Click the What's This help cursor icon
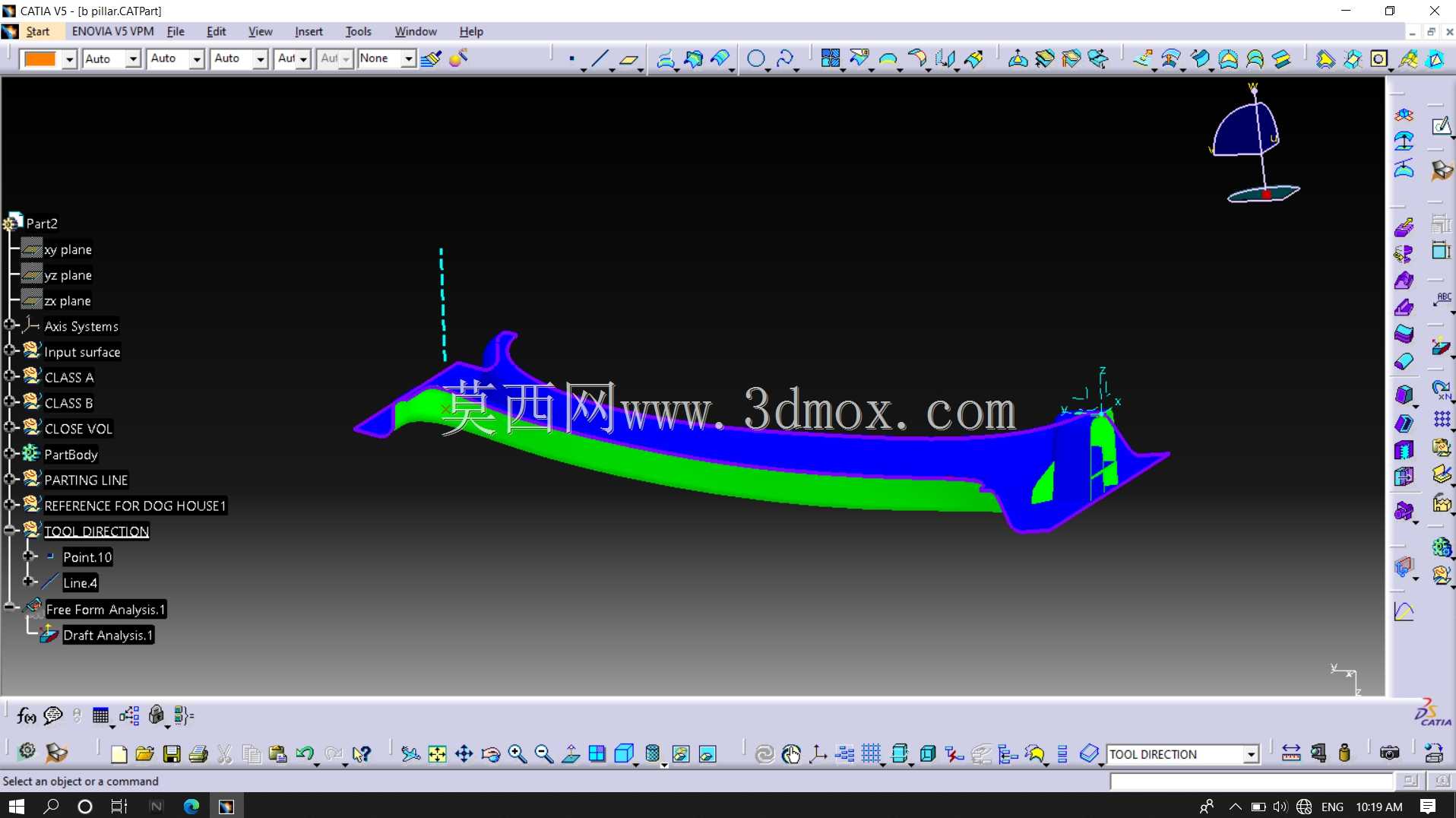The image size is (1456, 818). tap(362, 753)
